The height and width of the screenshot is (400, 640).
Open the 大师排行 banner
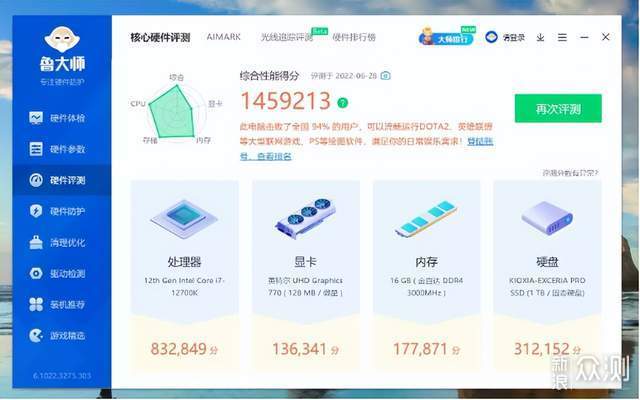pyautogui.click(x=446, y=38)
